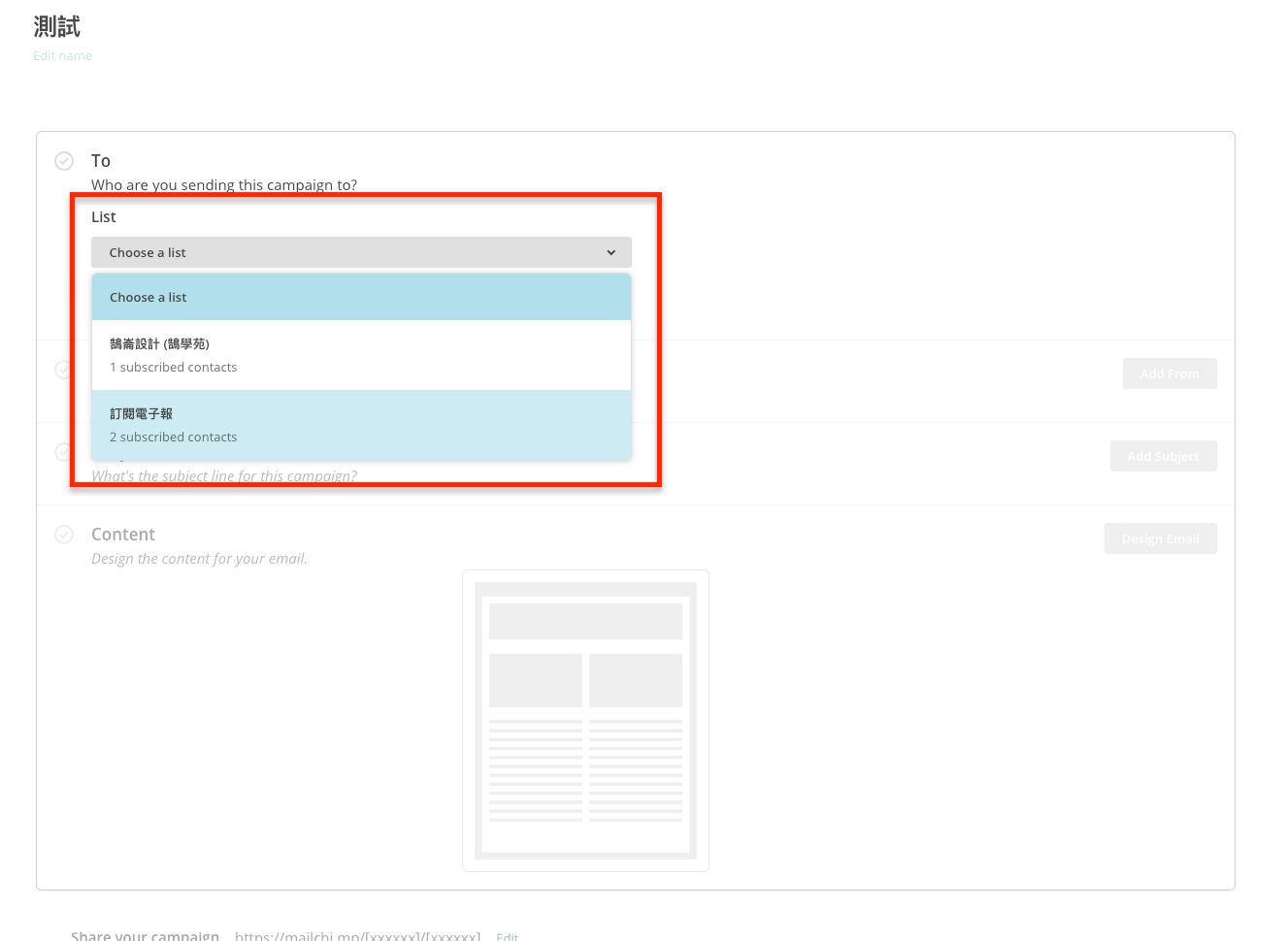Click the email template preview thumbnail

point(585,721)
